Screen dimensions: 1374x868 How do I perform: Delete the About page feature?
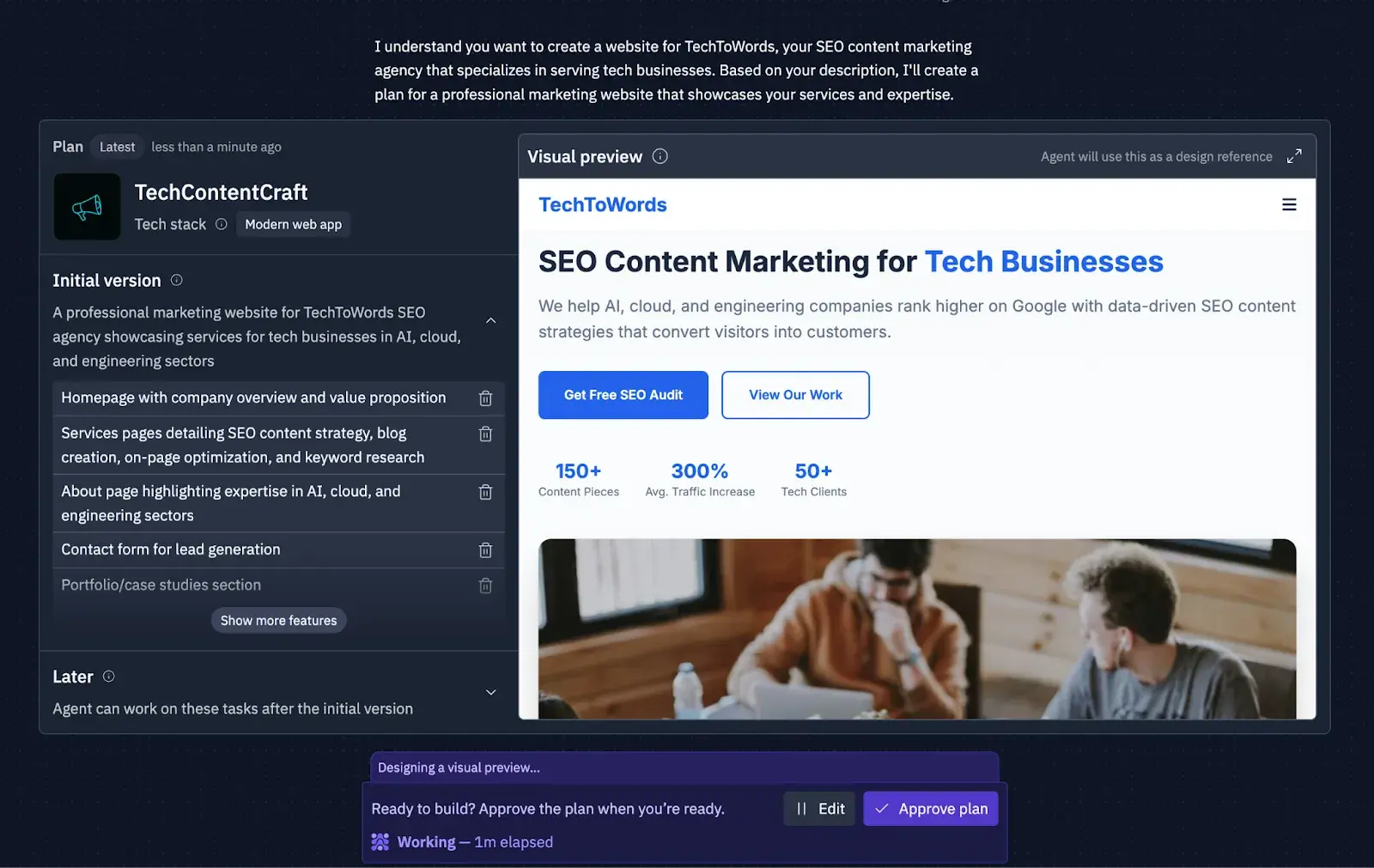point(485,492)
